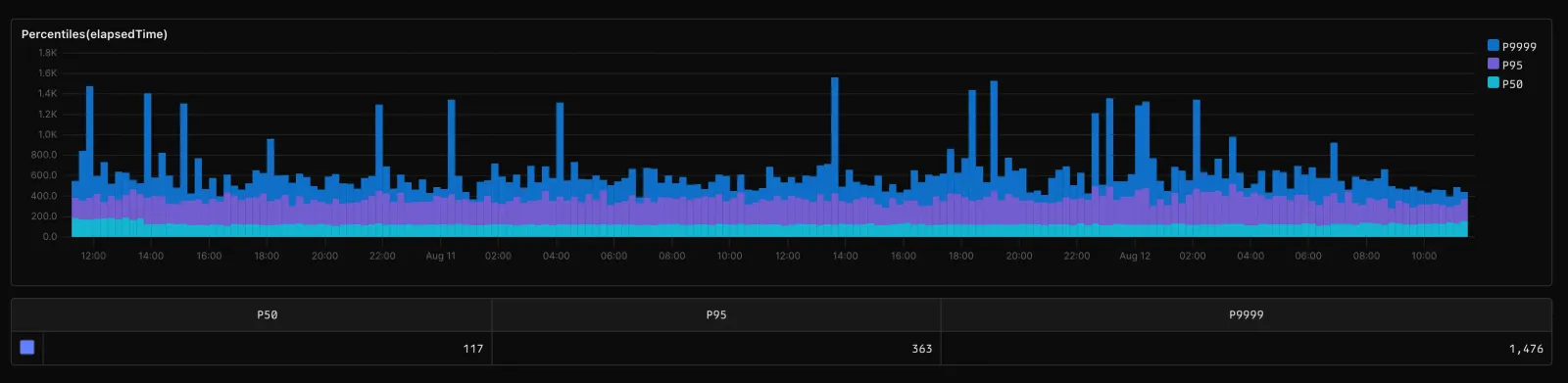Toggle the P9999 series legend label
Viewport: 1568px width, 383px height.
(x=1519, y=46)
